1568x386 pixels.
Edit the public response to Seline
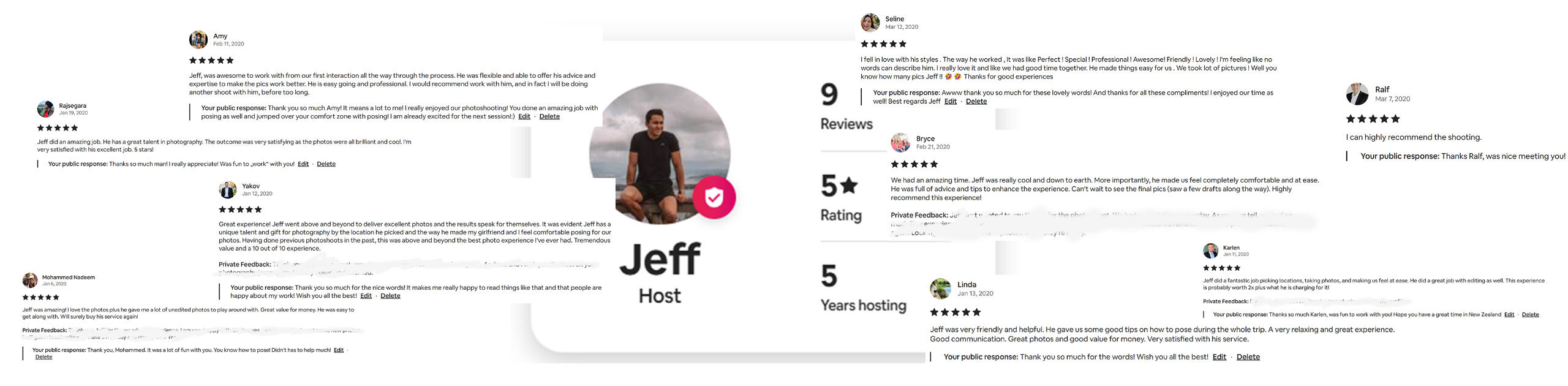(x=951, y=102)
